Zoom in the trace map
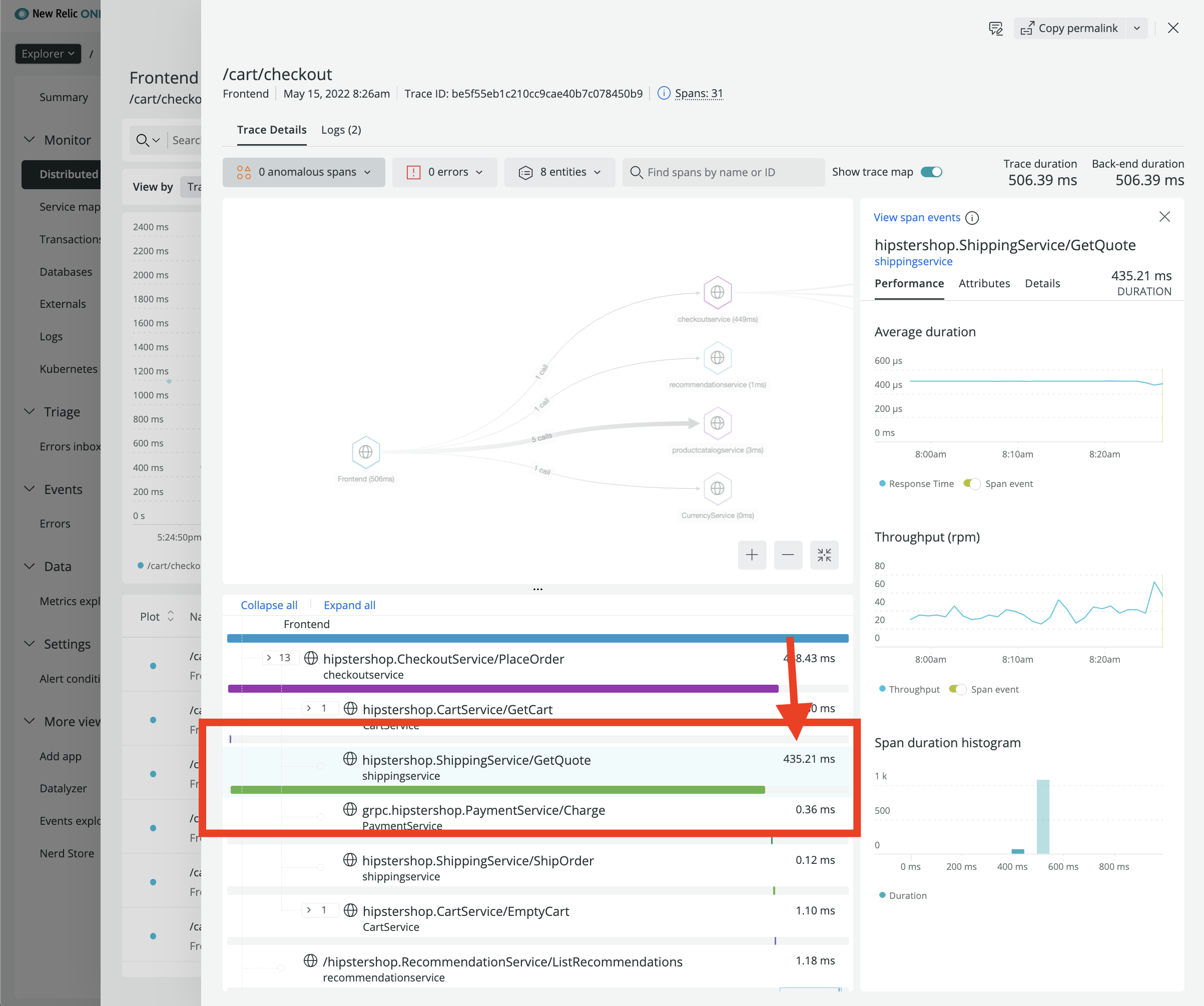This screenshot has width=1204, height=1006. [752, 555]
